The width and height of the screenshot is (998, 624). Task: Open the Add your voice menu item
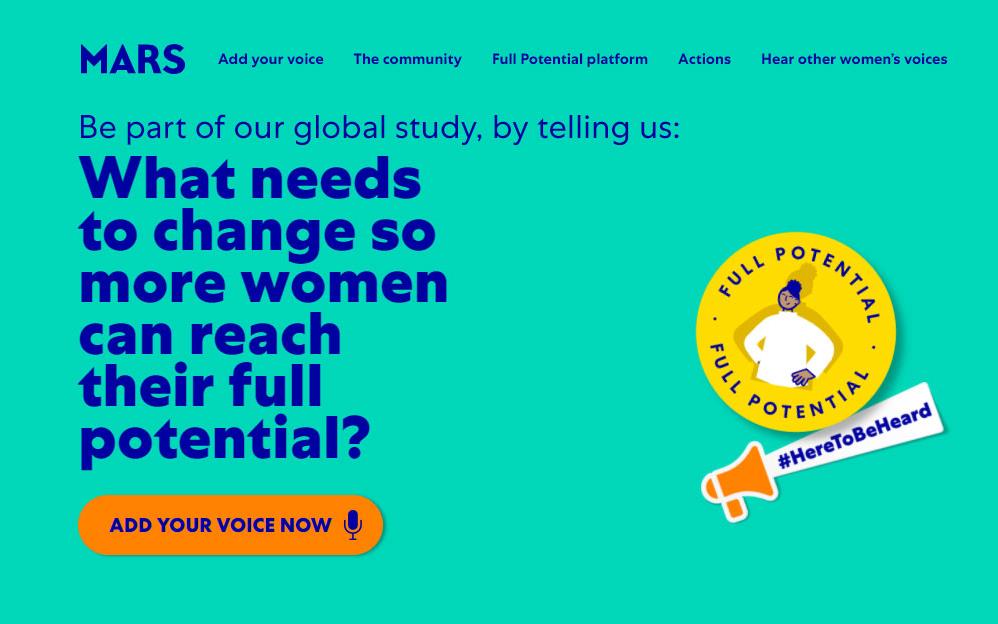coord(271,59)
